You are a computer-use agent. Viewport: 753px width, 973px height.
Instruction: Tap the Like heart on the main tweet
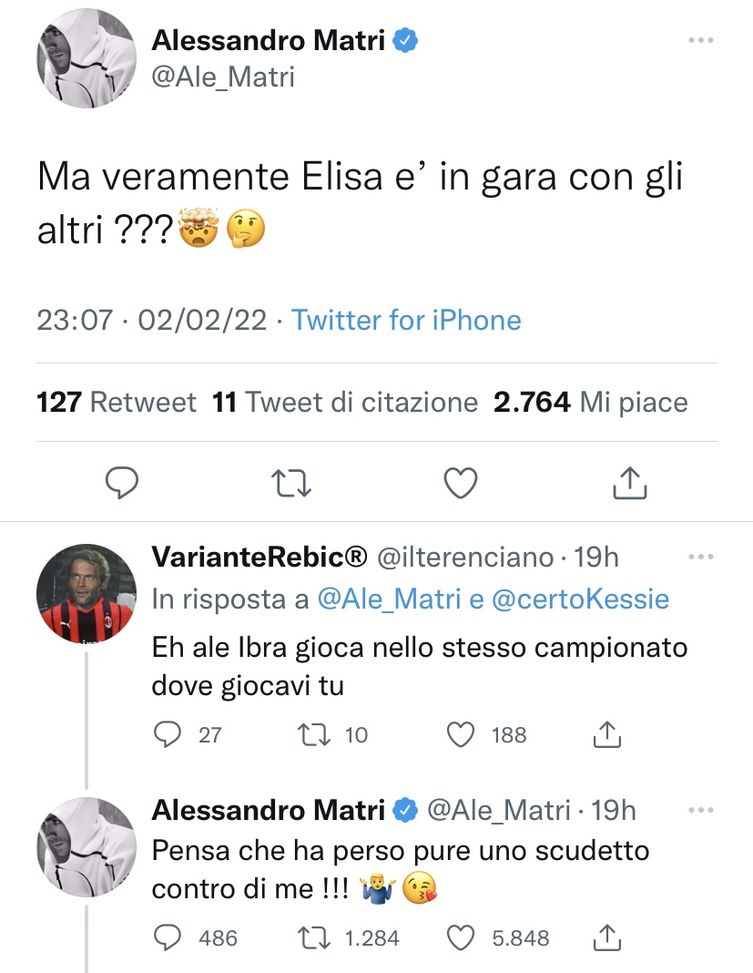point(459,483)
